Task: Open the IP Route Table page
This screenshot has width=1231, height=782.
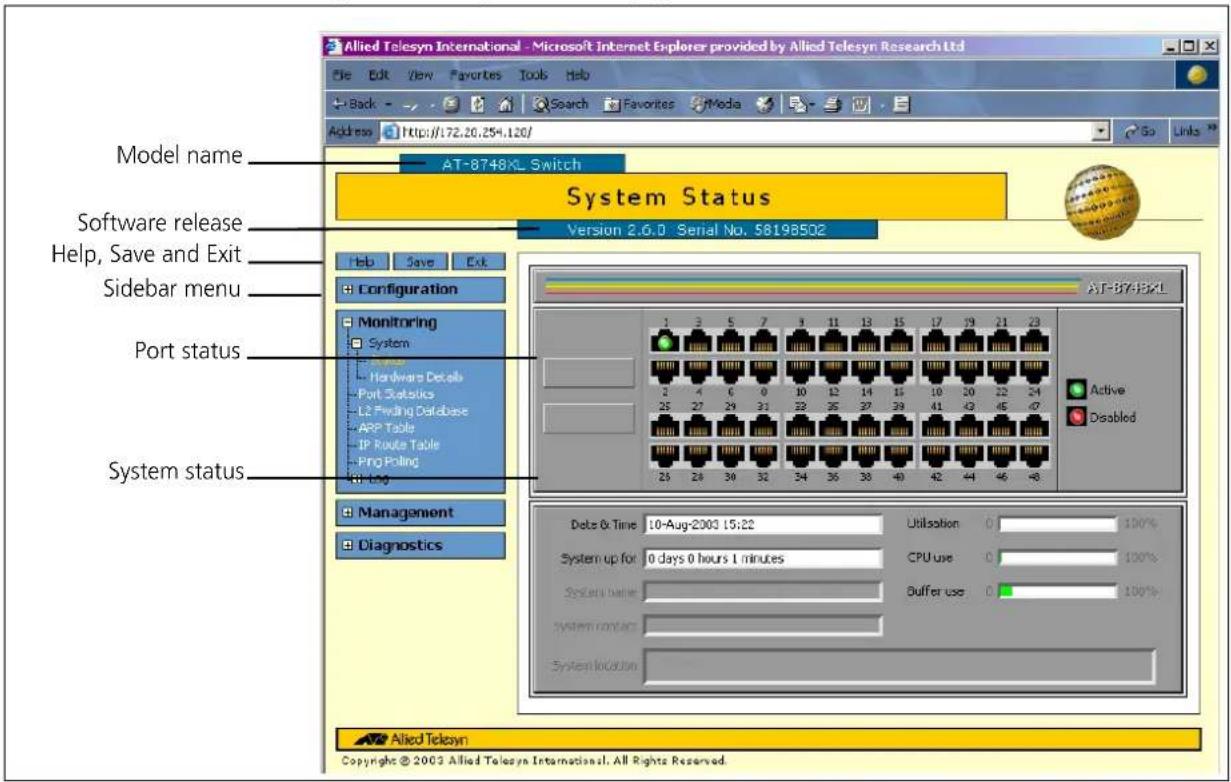Action: [x=397, y=444]
